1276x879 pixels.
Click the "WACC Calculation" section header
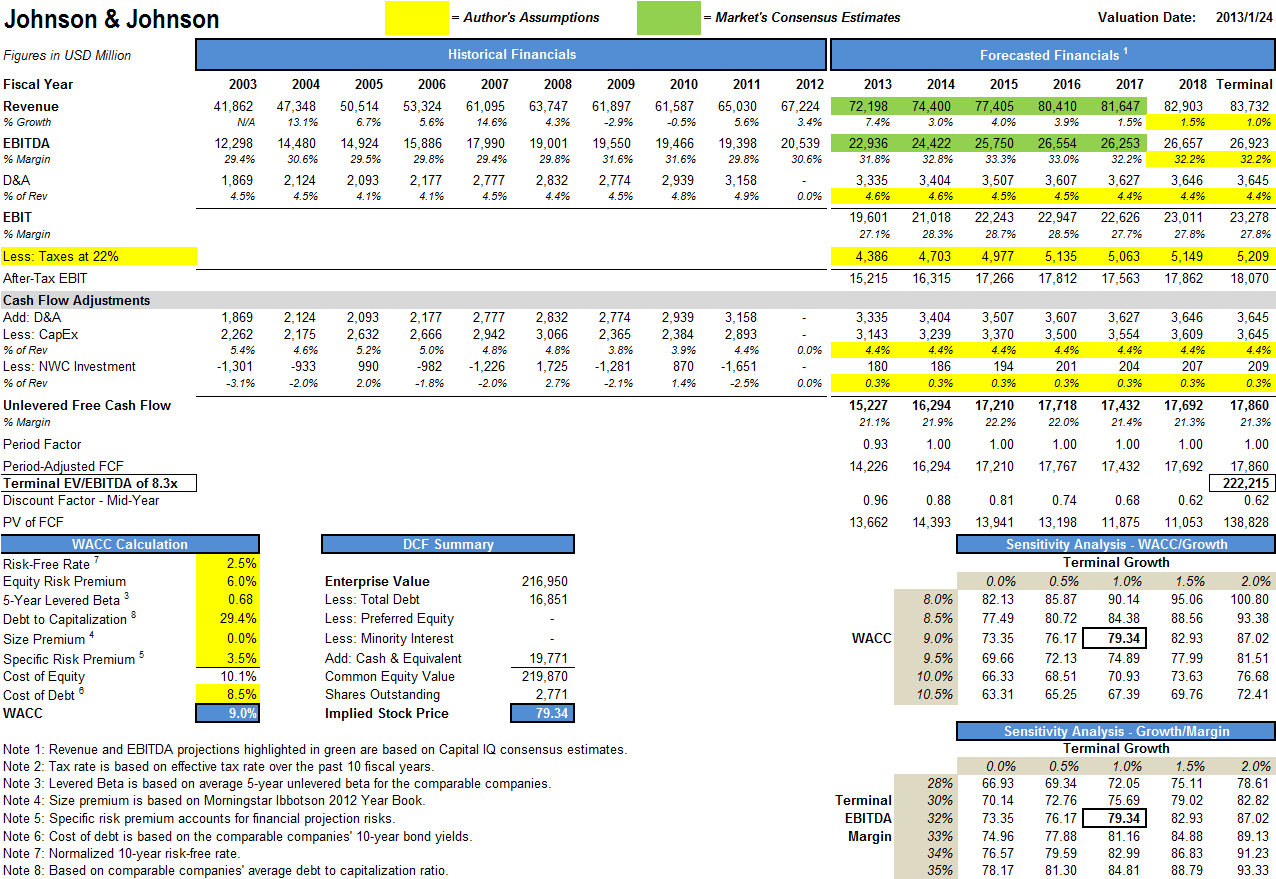[130, 544]
